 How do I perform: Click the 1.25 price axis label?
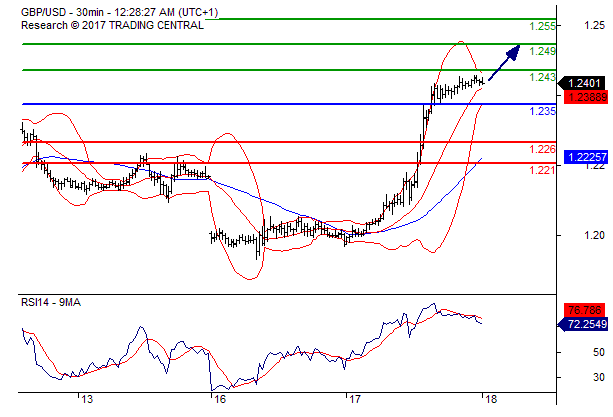pyautogui.click(x=594, y=25)
